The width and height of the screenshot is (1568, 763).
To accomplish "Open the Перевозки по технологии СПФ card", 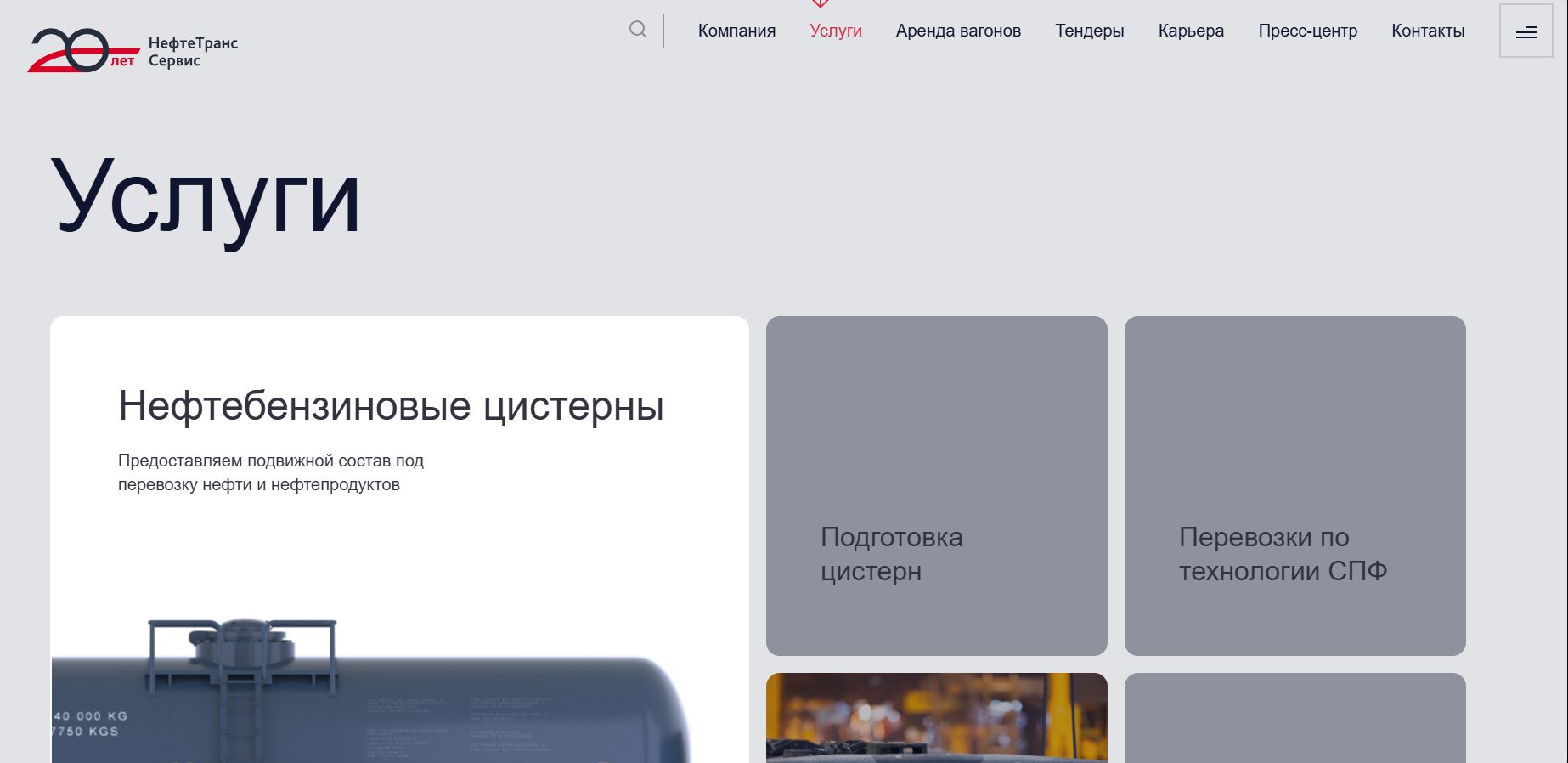I will point(1294,485).
